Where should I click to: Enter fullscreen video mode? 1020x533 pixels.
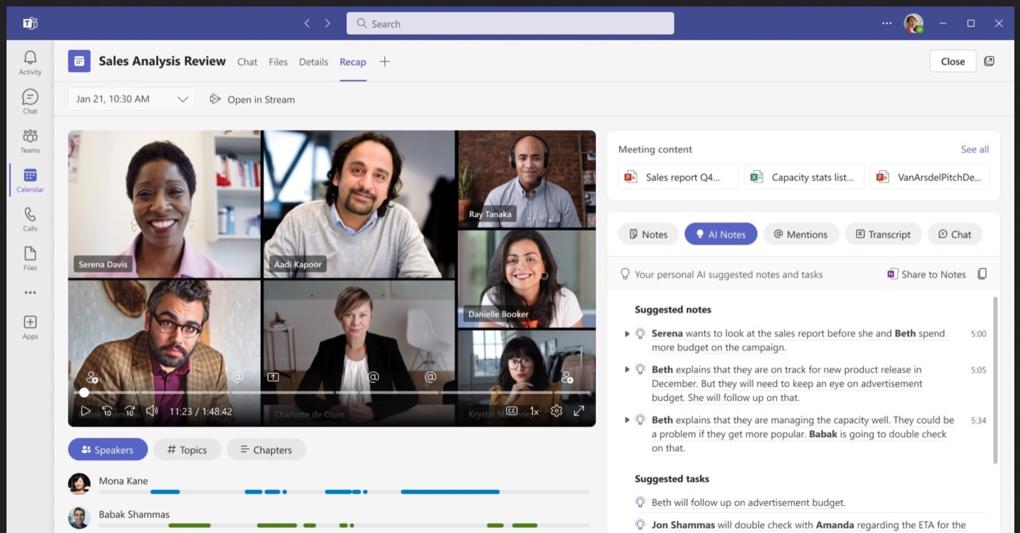tap(578, 411)
